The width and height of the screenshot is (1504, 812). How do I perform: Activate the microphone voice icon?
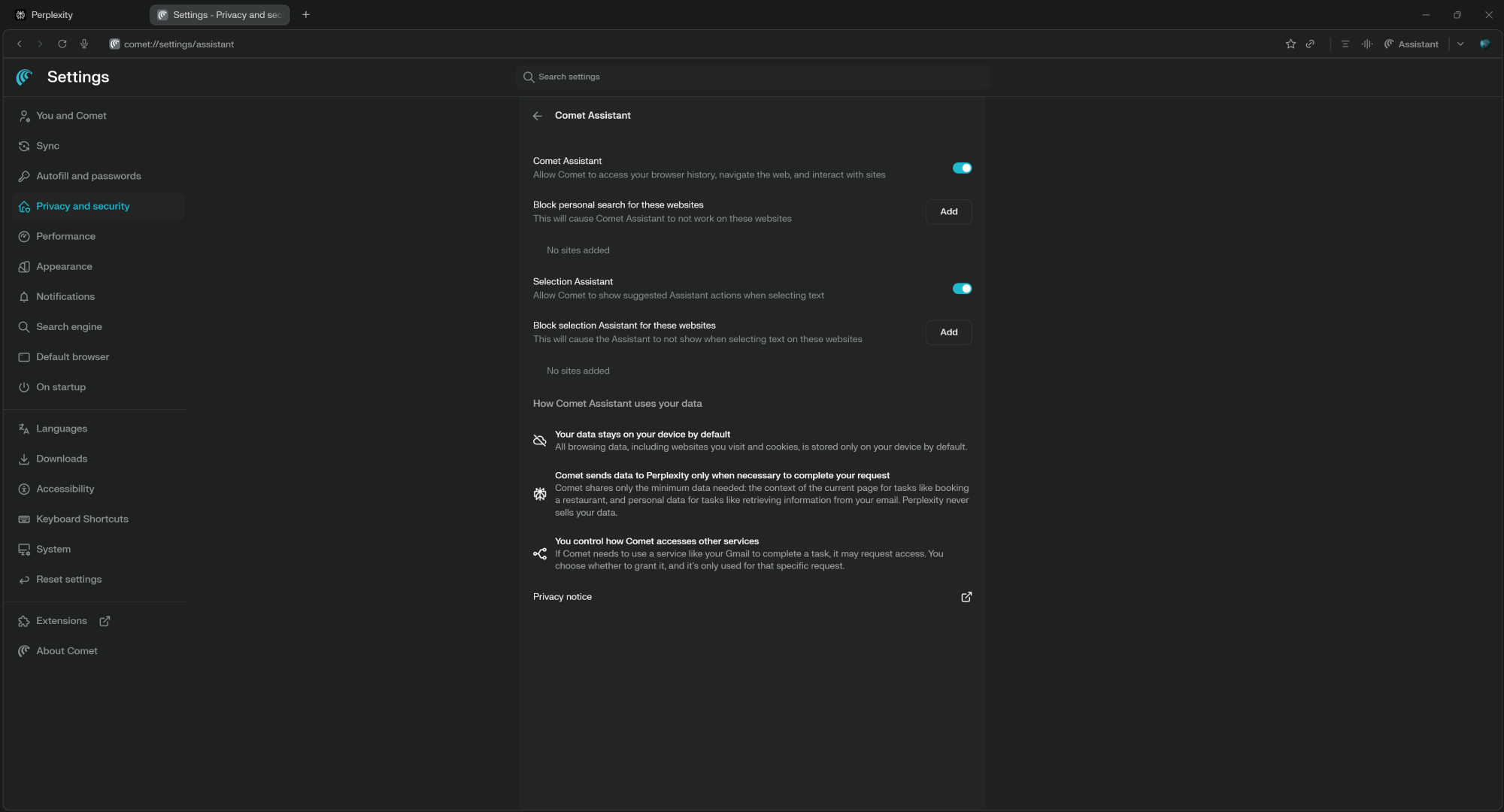(x=84, y=44)
